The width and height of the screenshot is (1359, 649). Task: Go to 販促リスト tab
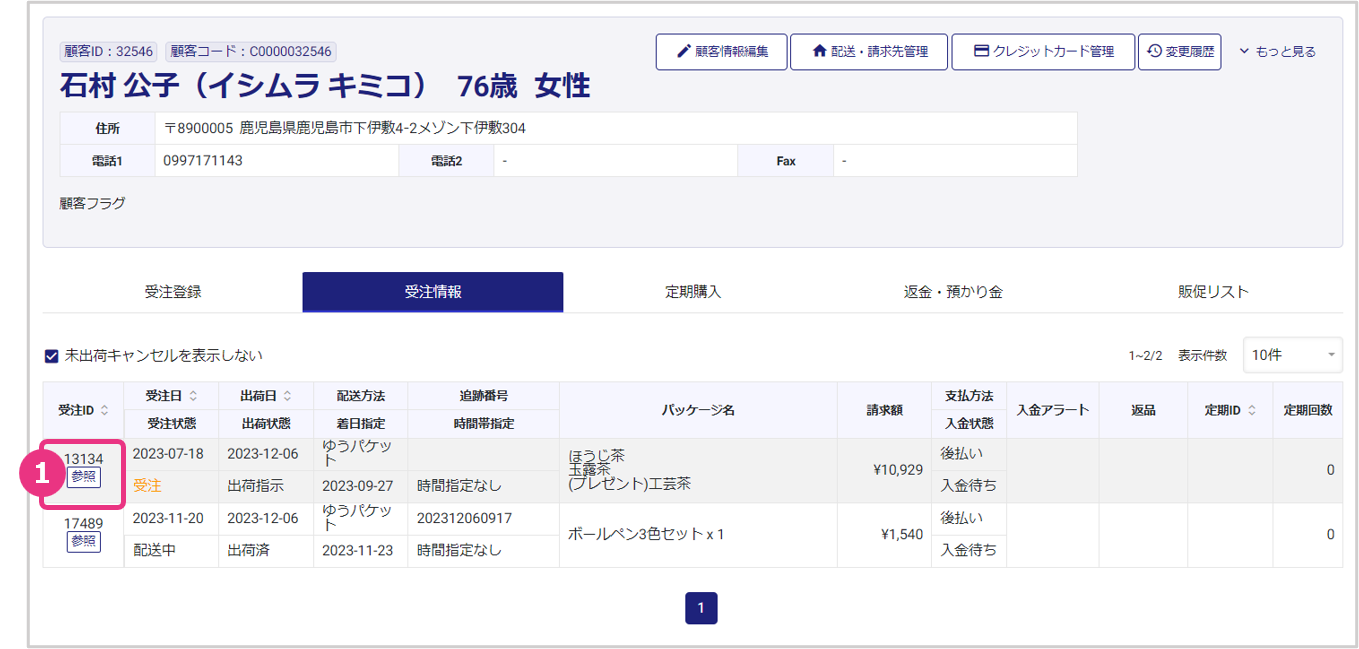[1213, 292]
